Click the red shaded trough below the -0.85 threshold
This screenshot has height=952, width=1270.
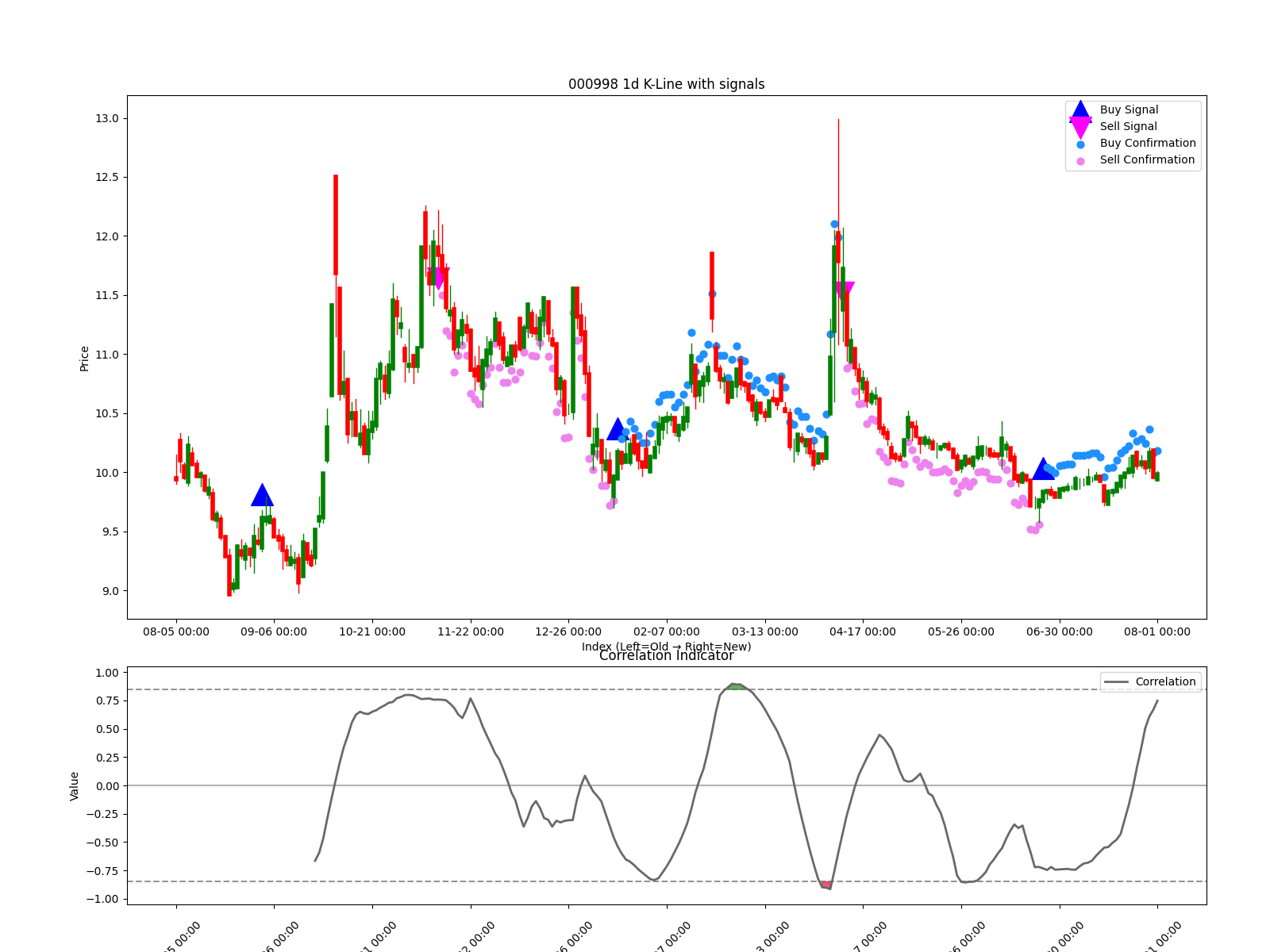click(x=826, y=885)
